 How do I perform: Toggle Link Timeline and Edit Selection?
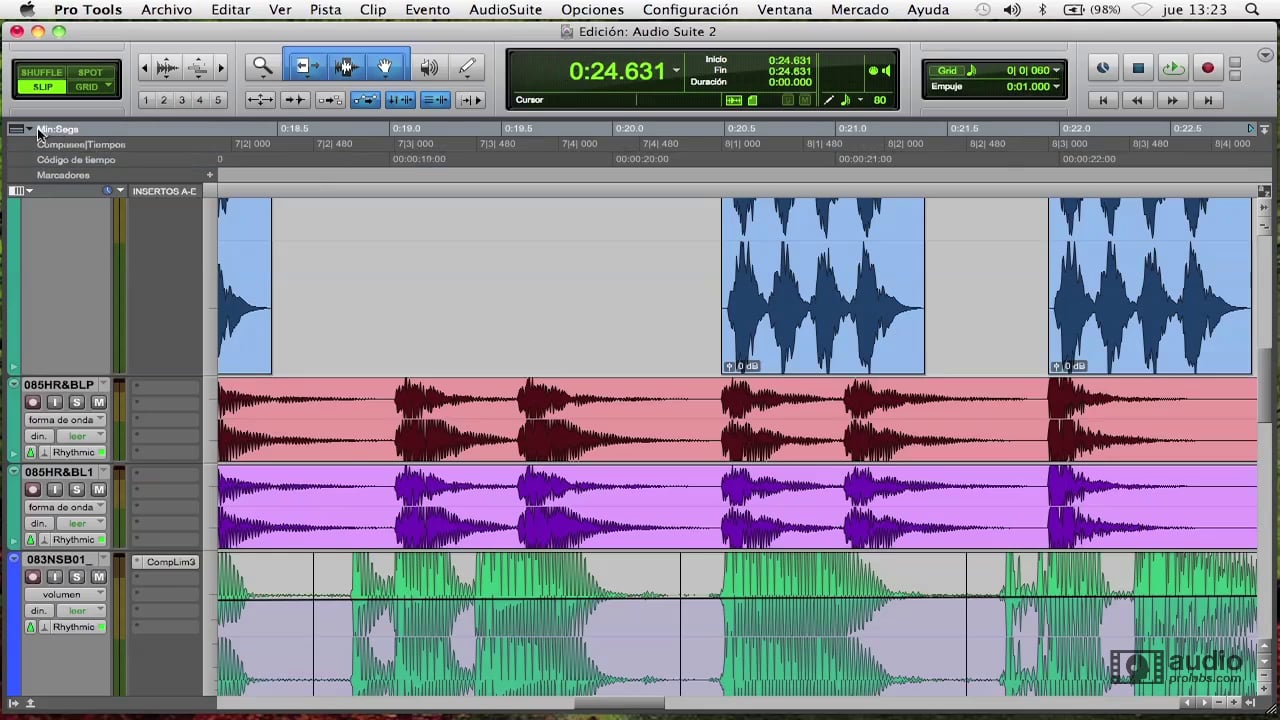tap(400, 100)
